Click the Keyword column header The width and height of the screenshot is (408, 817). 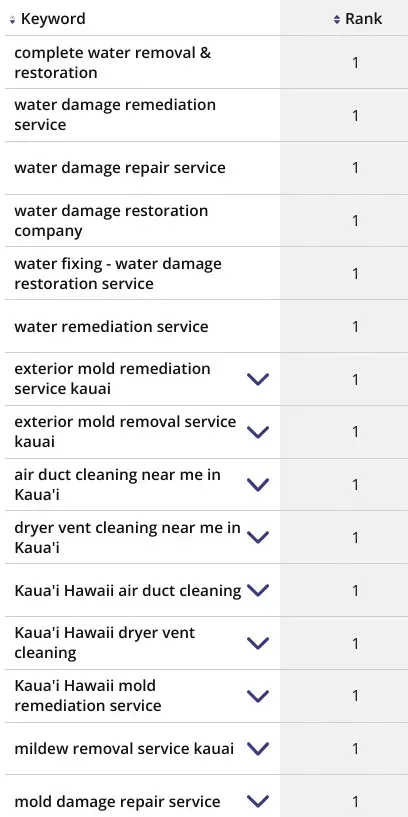pos(53,19)
